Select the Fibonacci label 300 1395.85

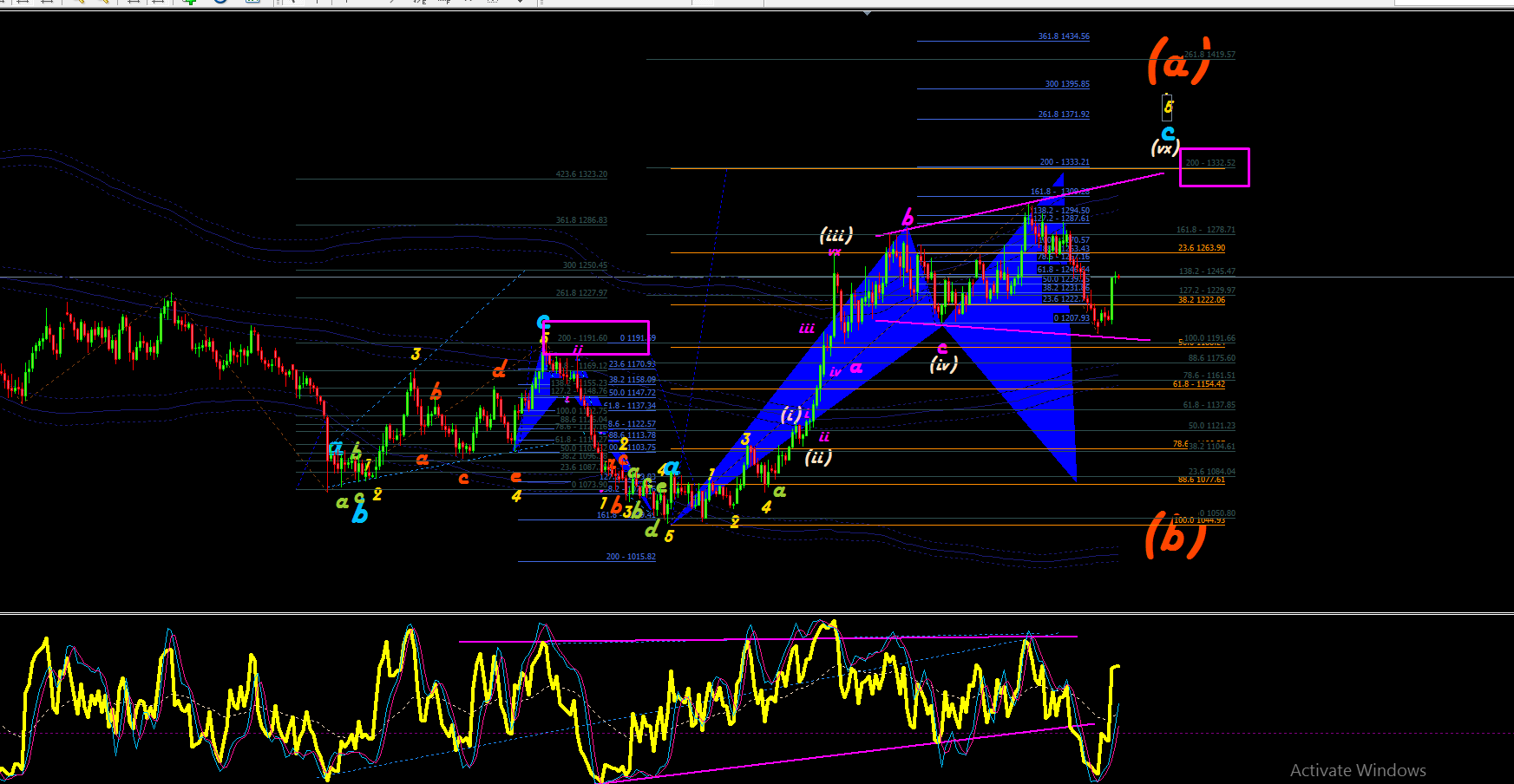pyautogui.click(x=1067, y=84)
